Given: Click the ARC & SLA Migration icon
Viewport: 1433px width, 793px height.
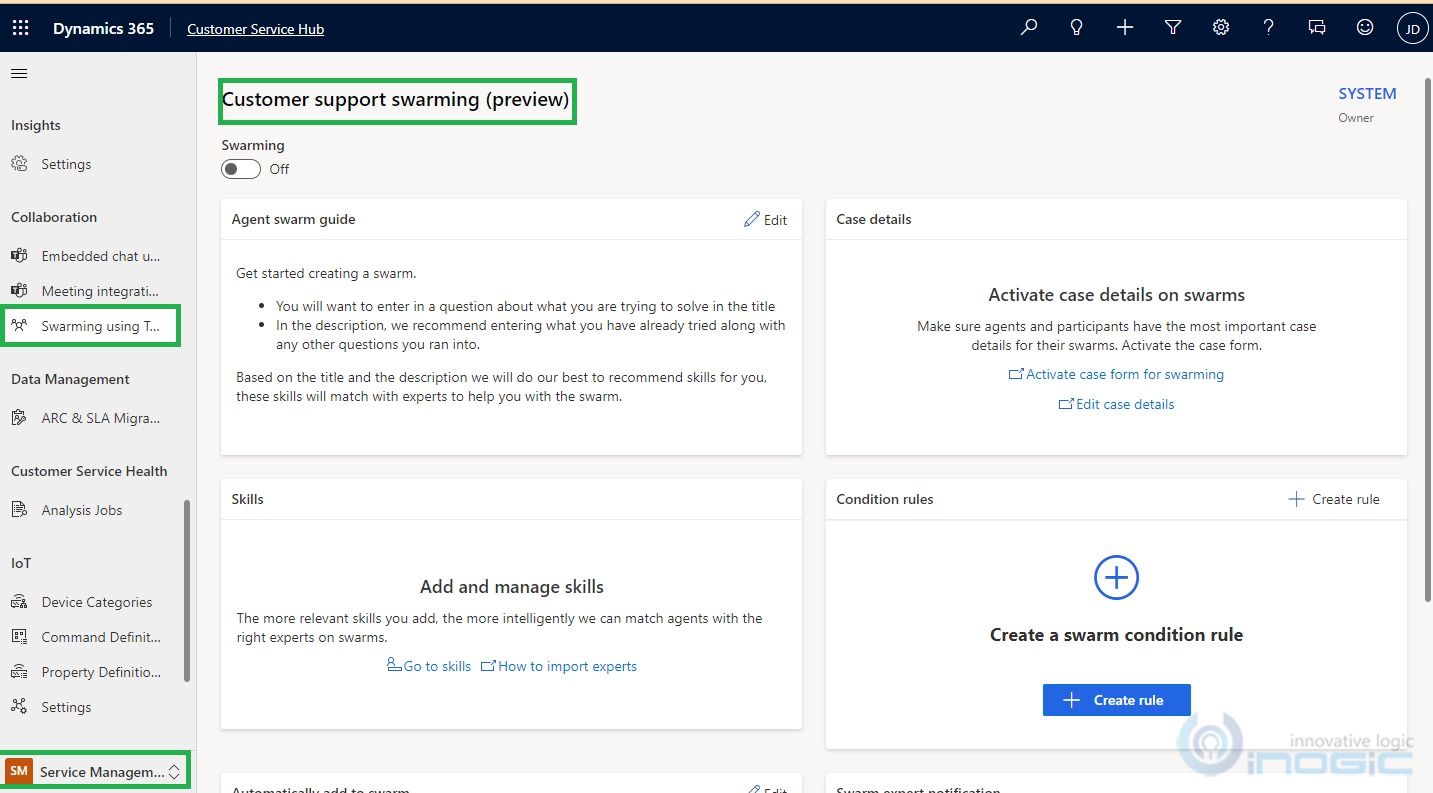Looking at the screenshot, I should [x=19, y=417].
